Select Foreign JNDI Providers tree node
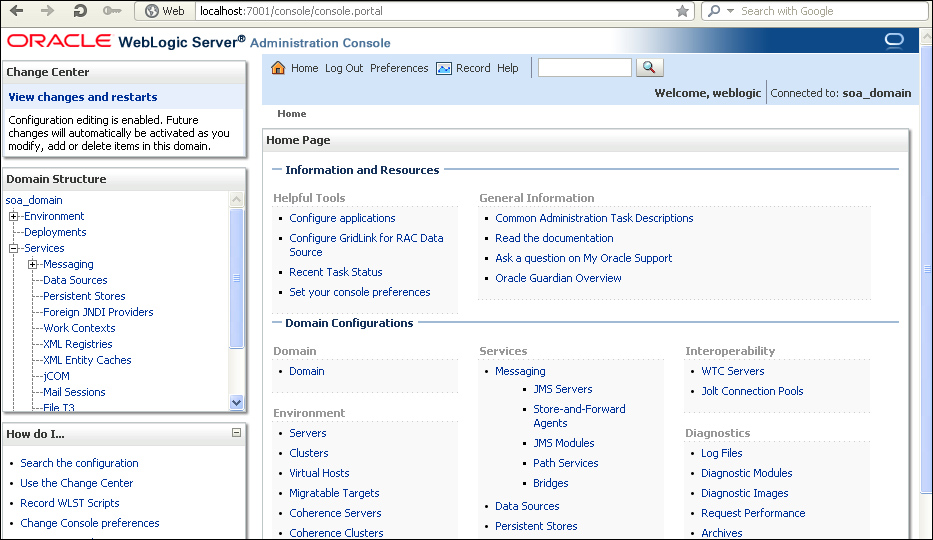 98,312
